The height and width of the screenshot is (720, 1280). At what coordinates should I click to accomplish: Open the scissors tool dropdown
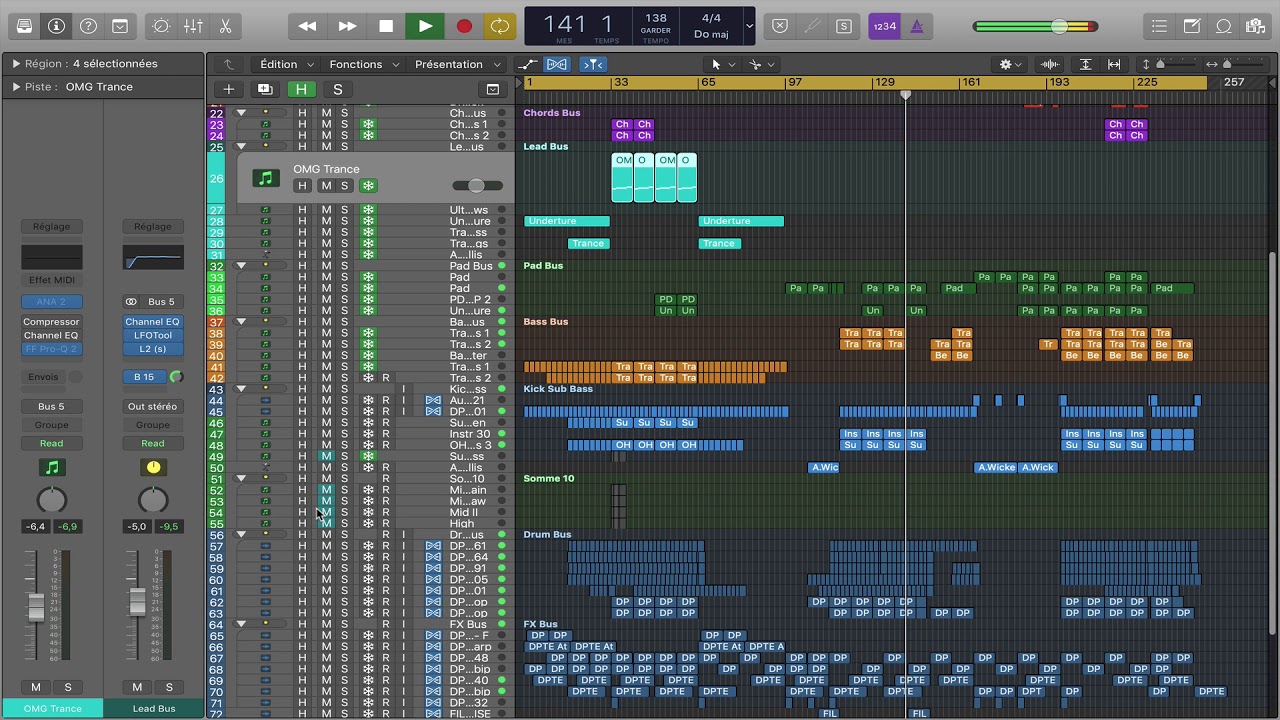pyautogui.click(x=762, y=64)
